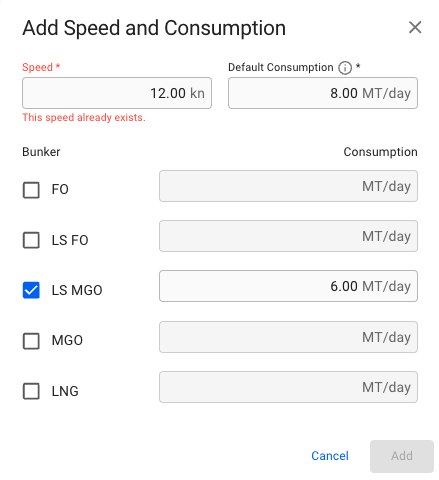The image size is (439, 480).
Task: Edit the LS MGO 6.00 MT/day consumption
Action: tap(288, 286)
